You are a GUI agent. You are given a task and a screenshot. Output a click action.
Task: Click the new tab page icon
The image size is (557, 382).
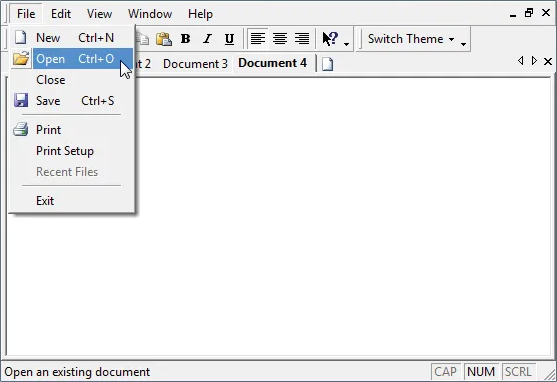328,64
